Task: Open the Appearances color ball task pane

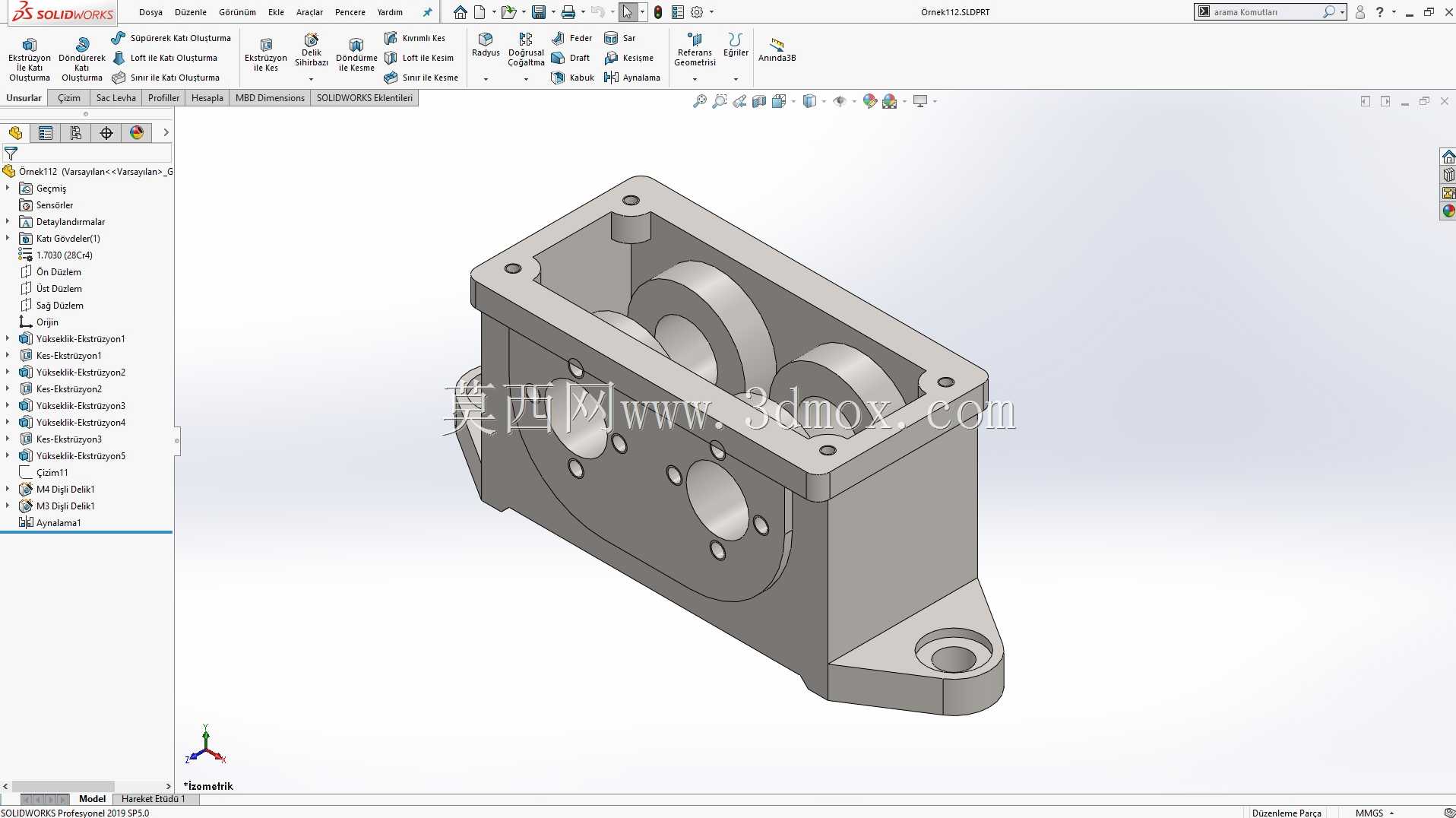Action: 1448,211
